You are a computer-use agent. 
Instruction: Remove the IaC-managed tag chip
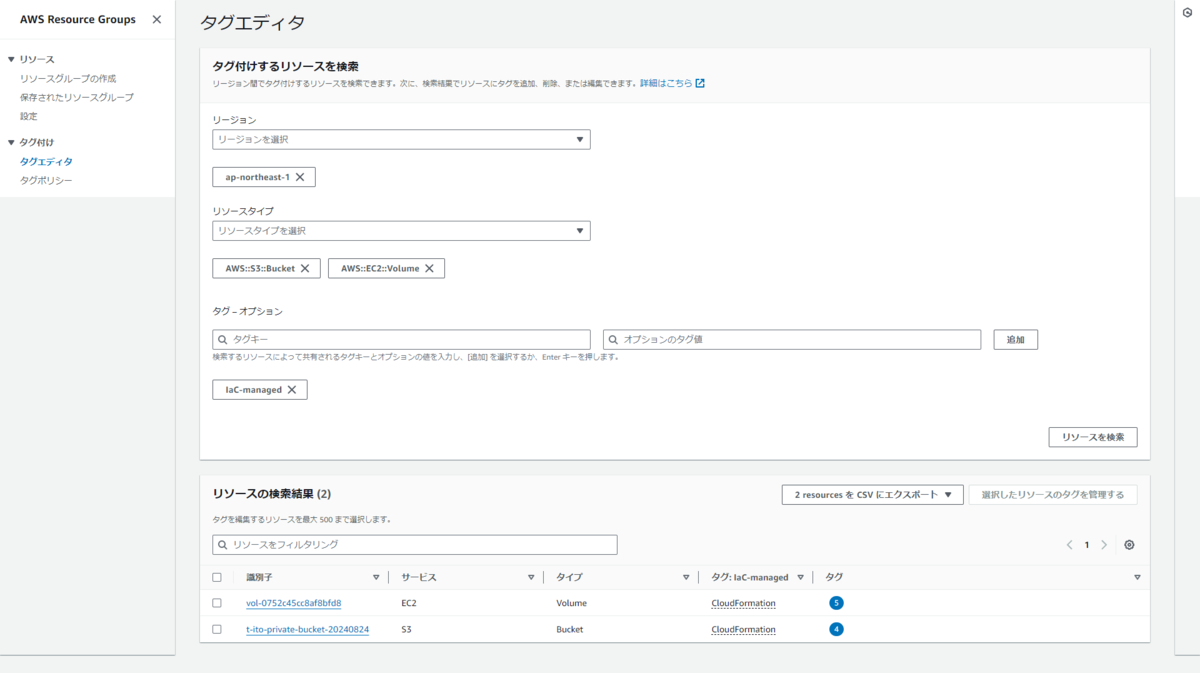click(x=292, y=390)
